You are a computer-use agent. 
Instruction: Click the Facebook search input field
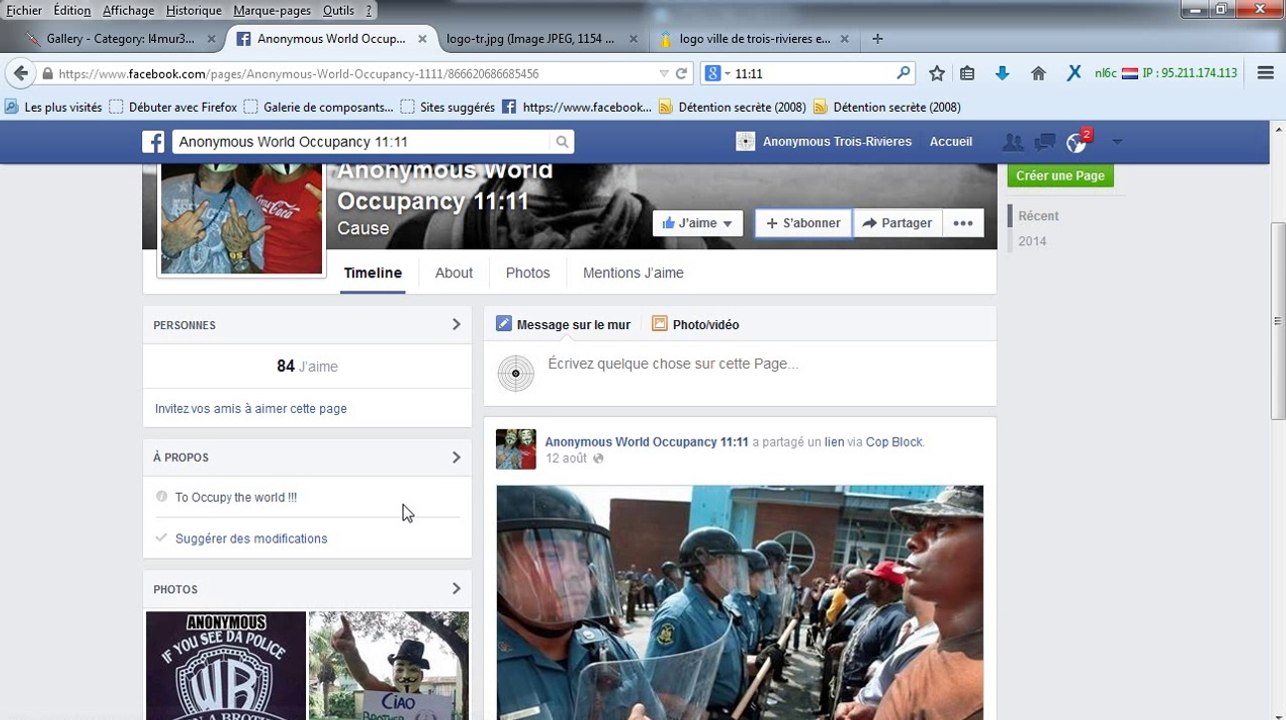pyautogui.click(x=362, y=142)
